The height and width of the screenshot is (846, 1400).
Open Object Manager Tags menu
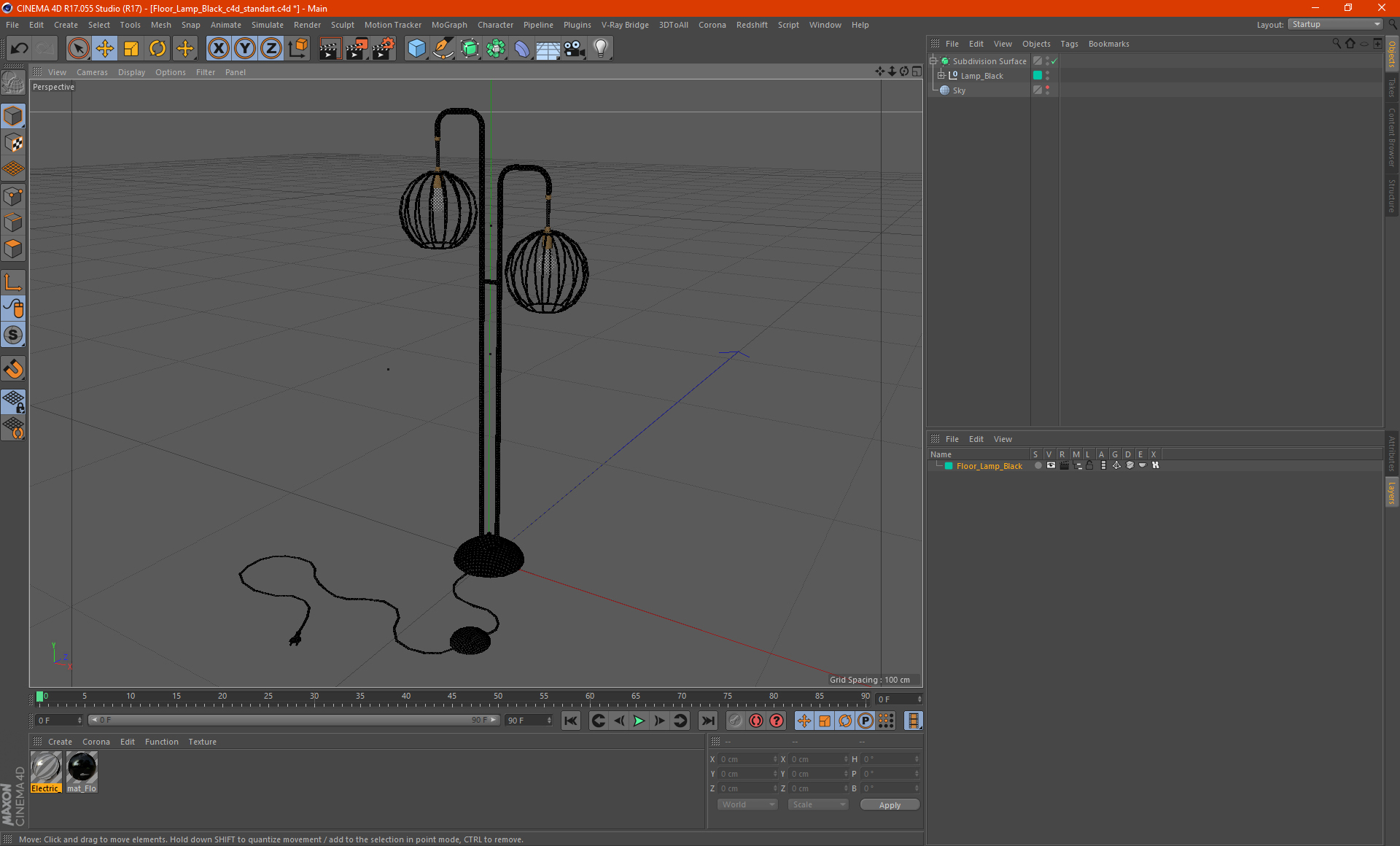click(1069, 44)
